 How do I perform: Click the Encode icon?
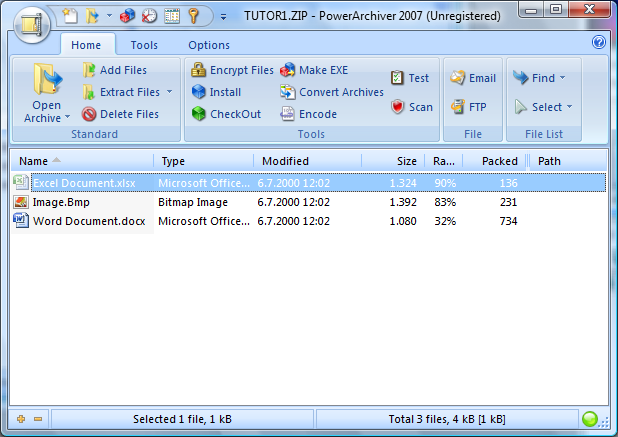[x=287, y=114]
